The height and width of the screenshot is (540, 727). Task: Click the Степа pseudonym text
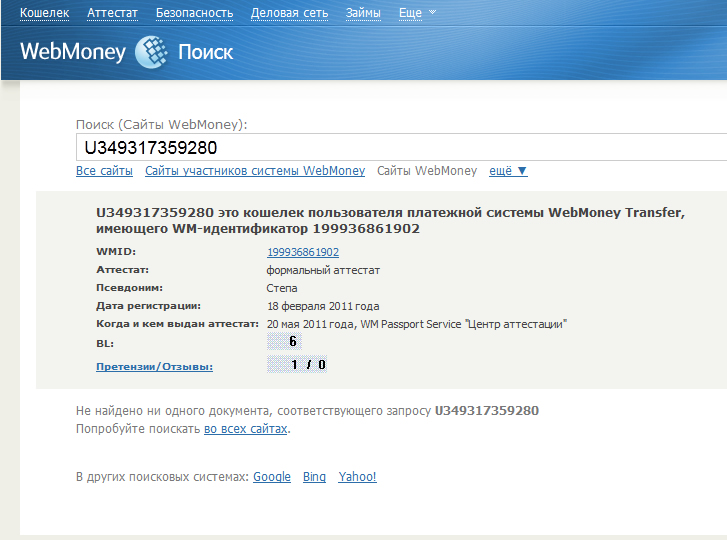(282, 288)
